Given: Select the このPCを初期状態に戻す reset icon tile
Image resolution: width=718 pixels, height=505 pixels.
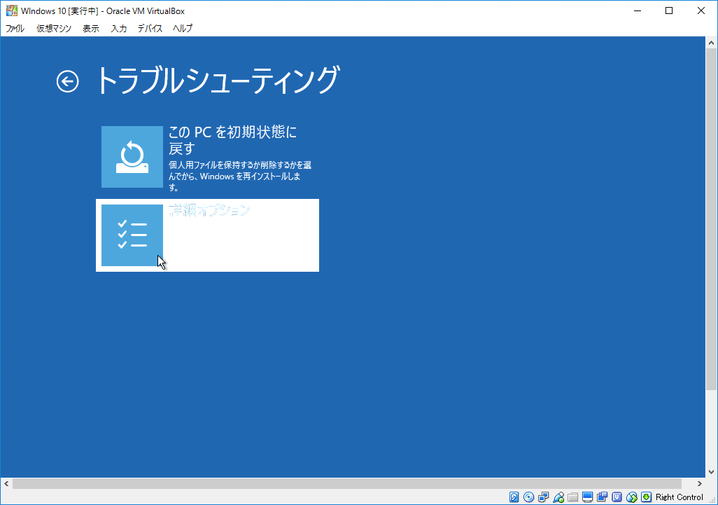Looking at the screenshot, I should (x=132, y=157).
